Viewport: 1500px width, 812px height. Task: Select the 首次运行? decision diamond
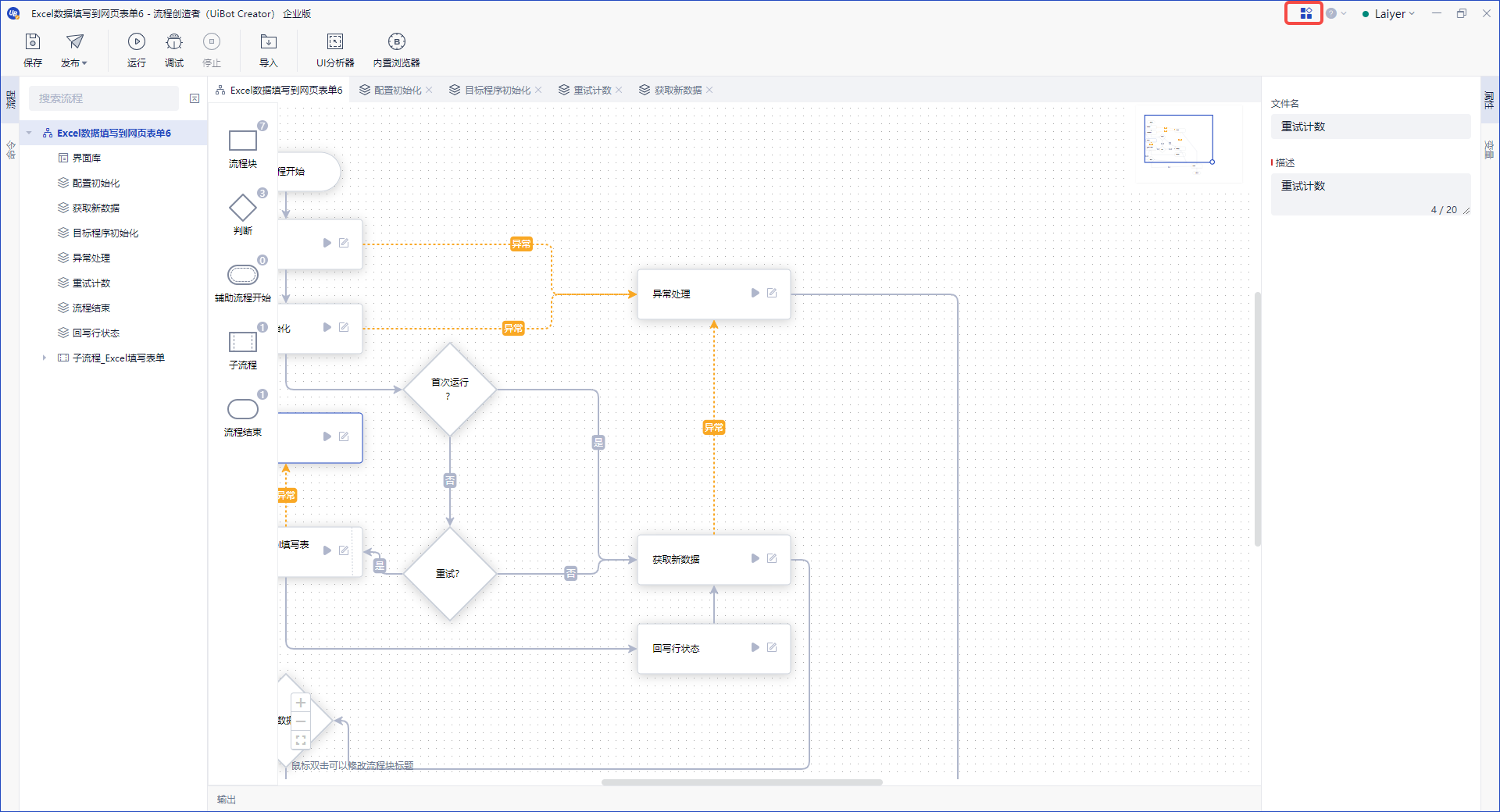450,389
